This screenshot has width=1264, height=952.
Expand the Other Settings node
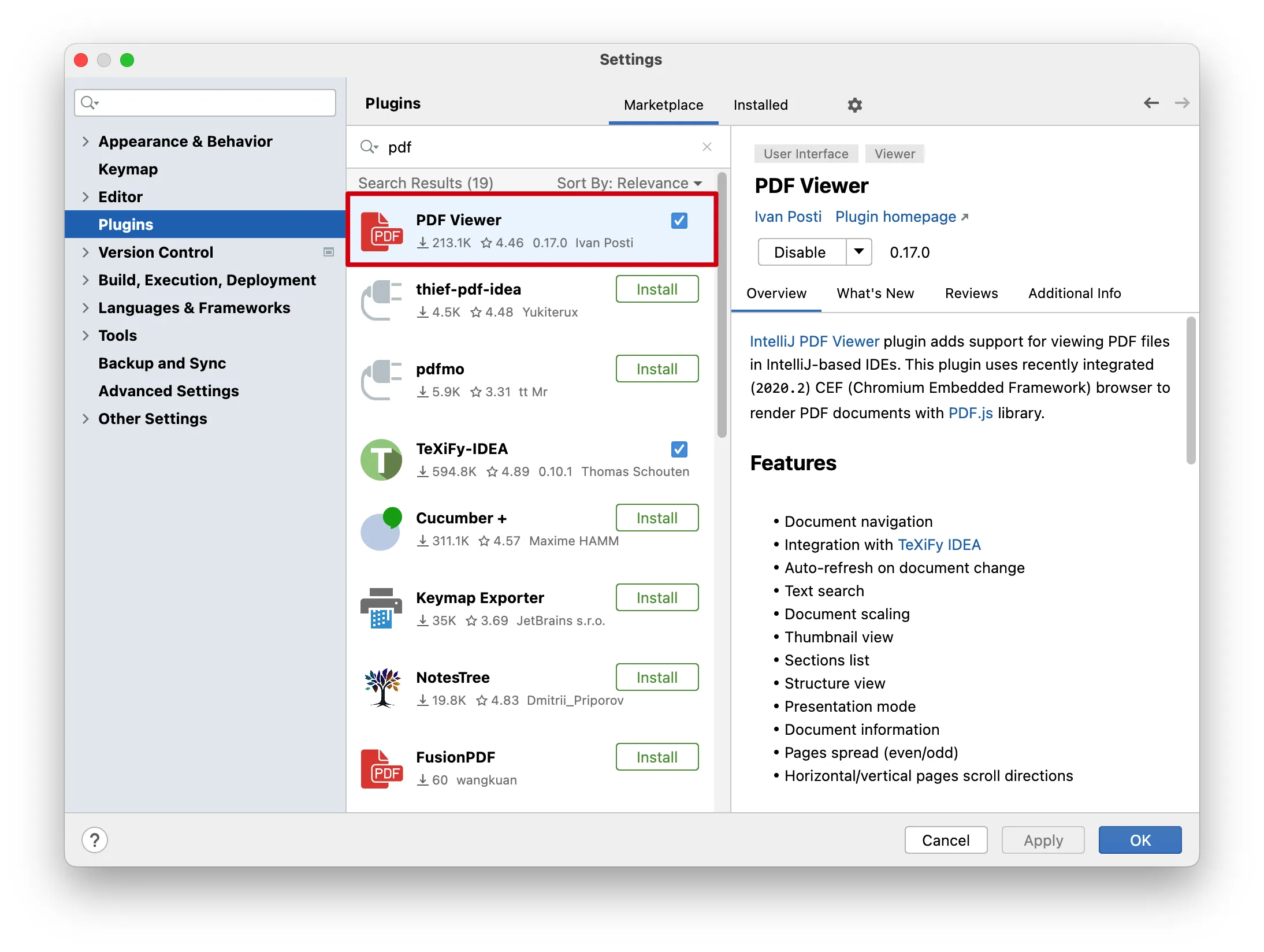(x=85, y=419)
